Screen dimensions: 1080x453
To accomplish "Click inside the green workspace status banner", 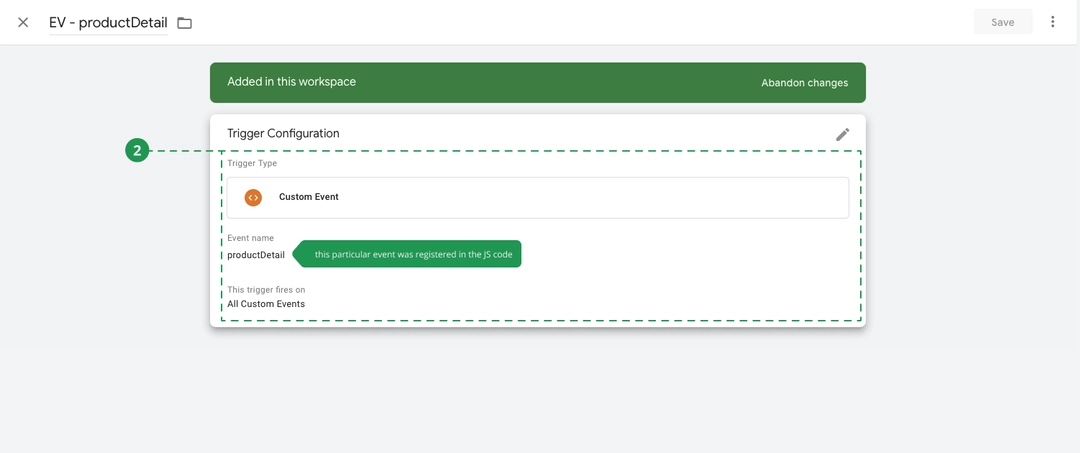I will [538, 83].
